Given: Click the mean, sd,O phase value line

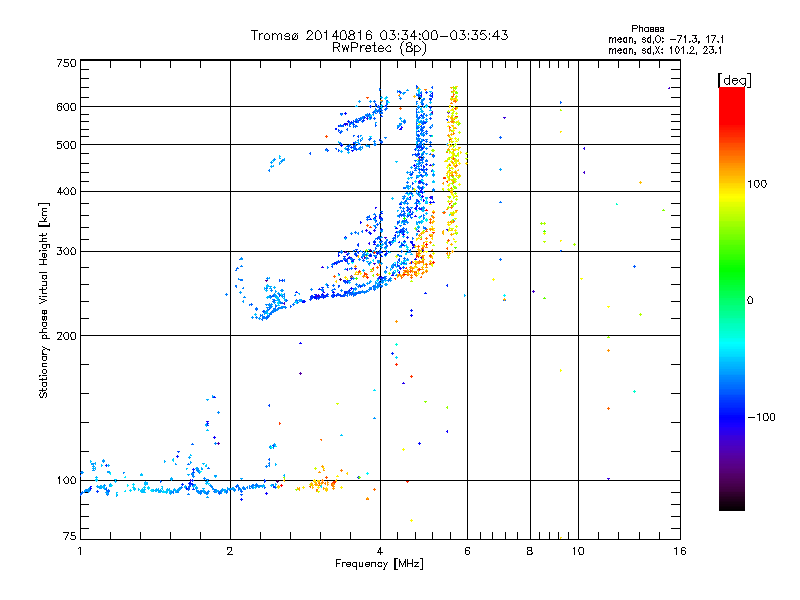Looking at the screenshot, I should (x=666, y=39).
